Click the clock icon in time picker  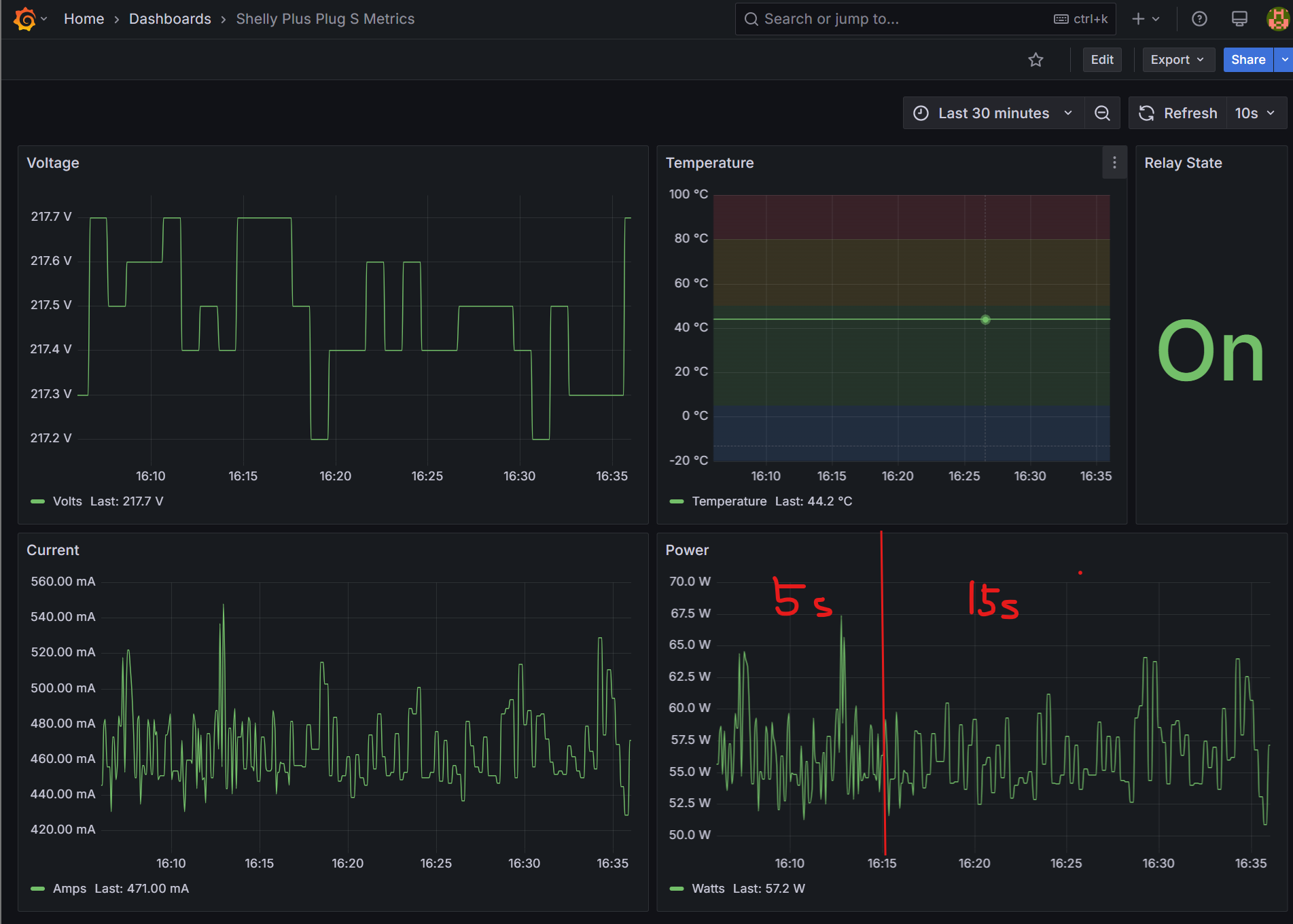click(921, 113)
